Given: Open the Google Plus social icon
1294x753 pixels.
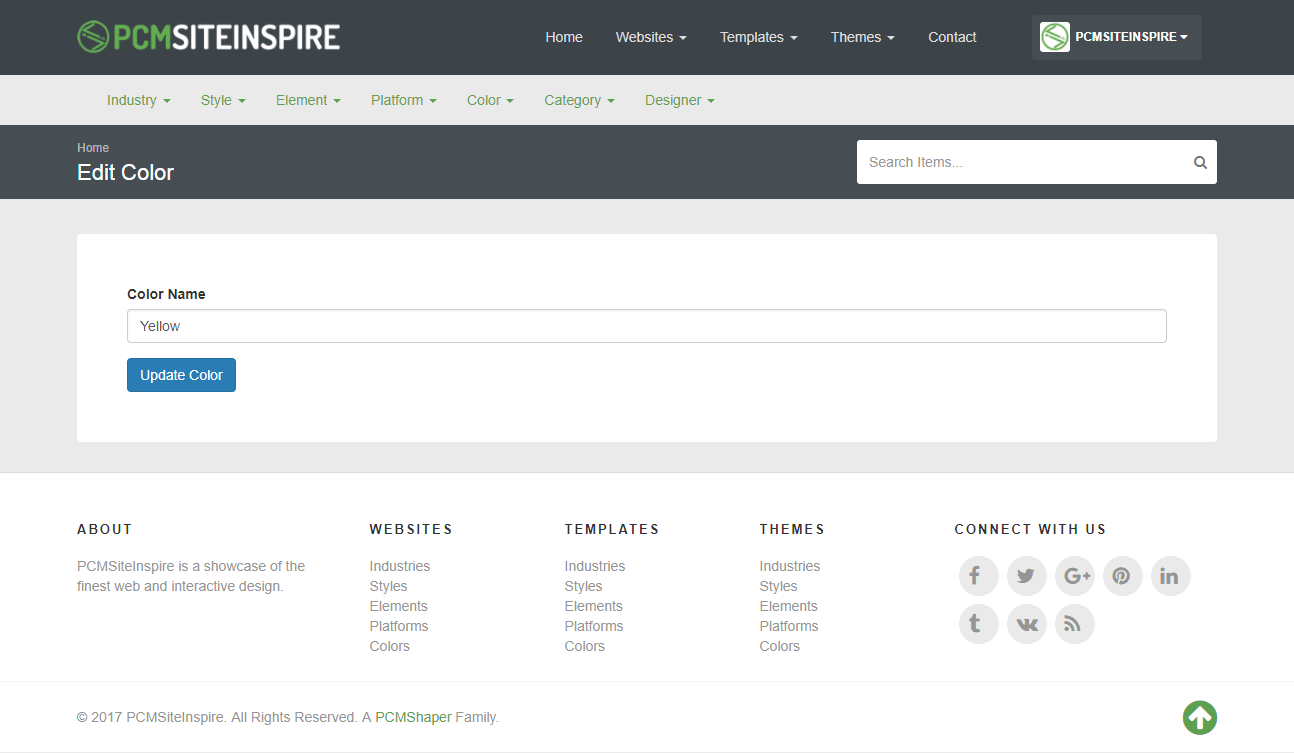Looking at the screenshot, I should [1074, 576].
